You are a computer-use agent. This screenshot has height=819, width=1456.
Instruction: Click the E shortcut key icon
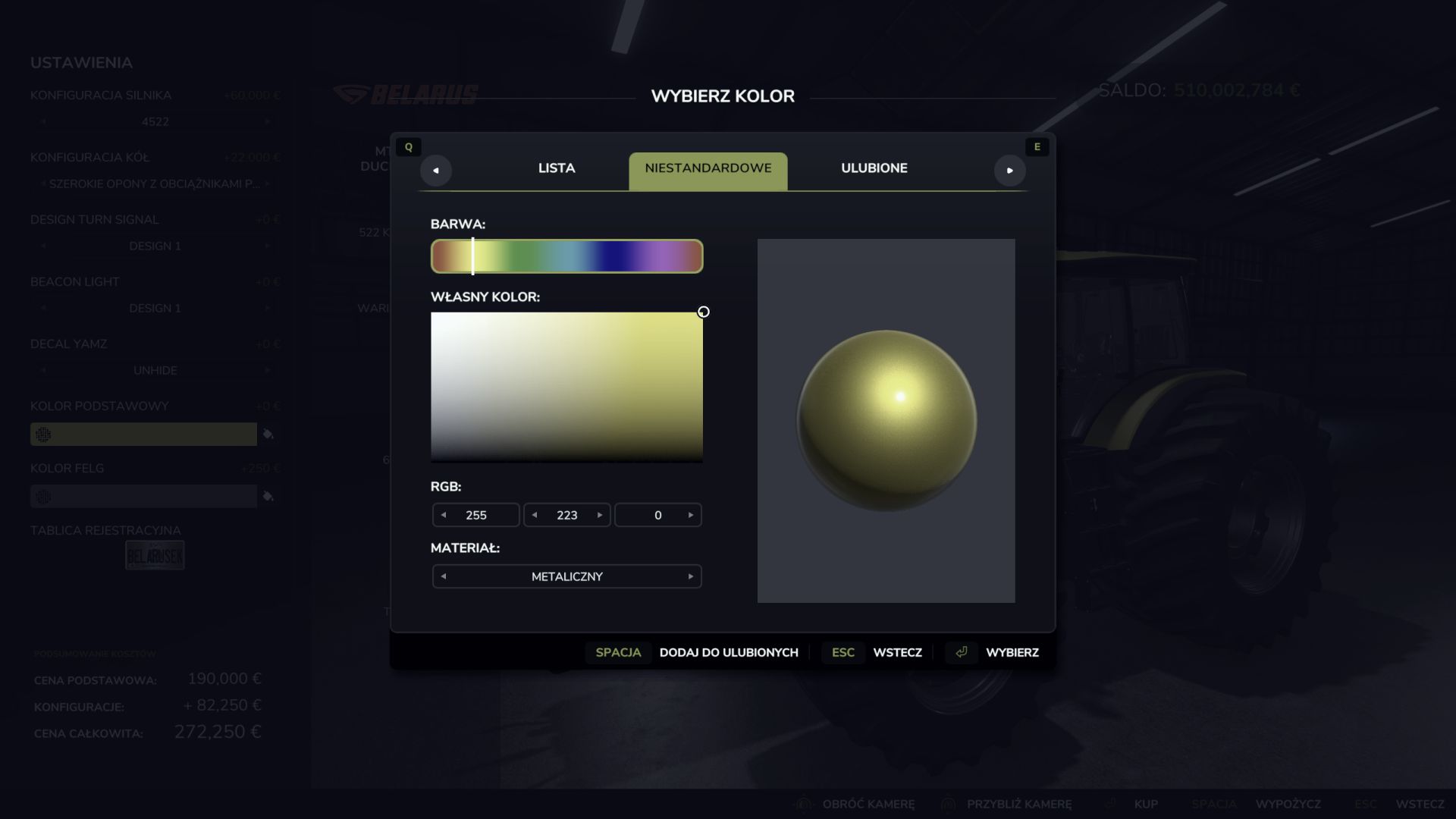click(1037, 147)
